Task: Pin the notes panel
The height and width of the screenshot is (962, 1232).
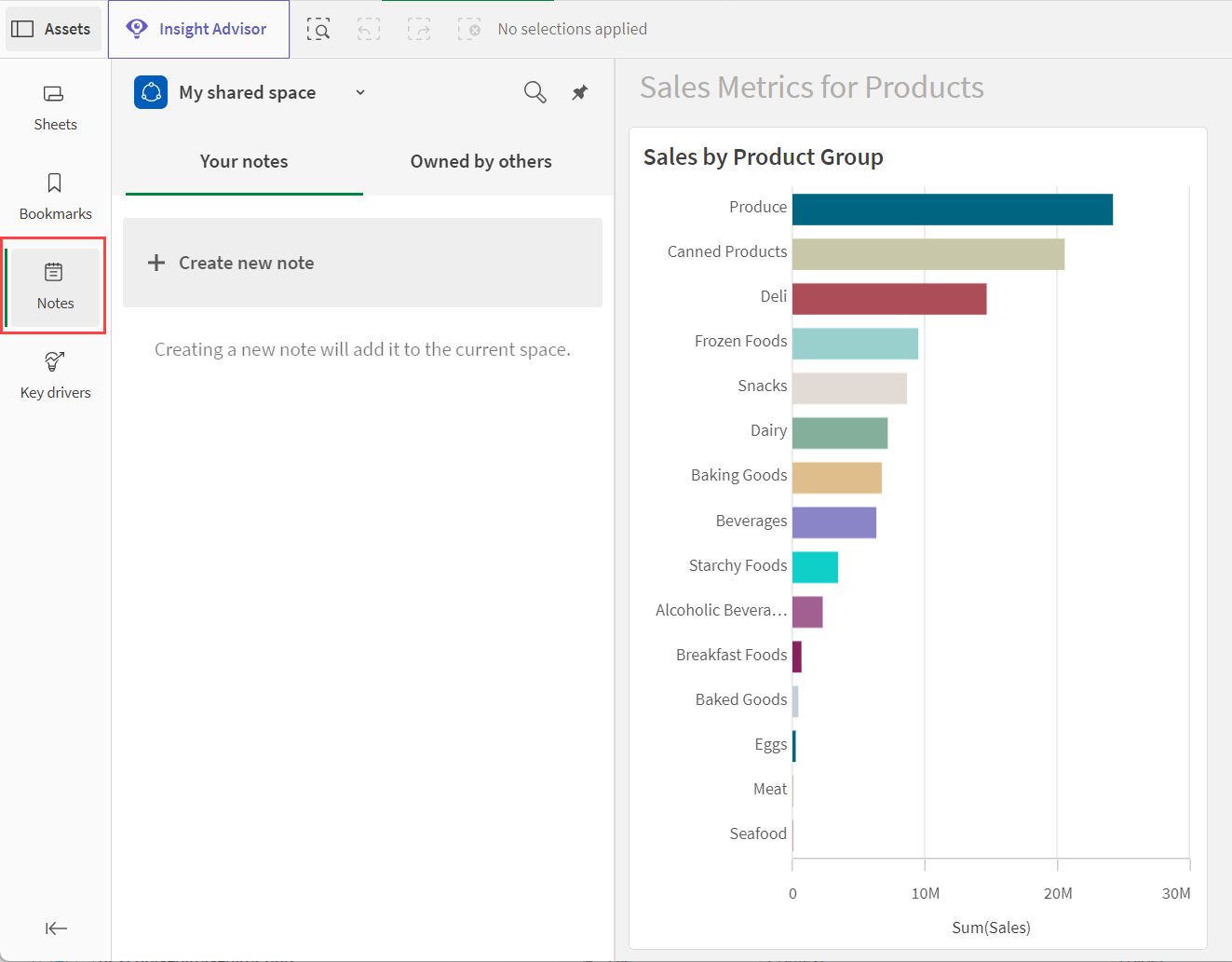Action: click(x=579, y=92)
